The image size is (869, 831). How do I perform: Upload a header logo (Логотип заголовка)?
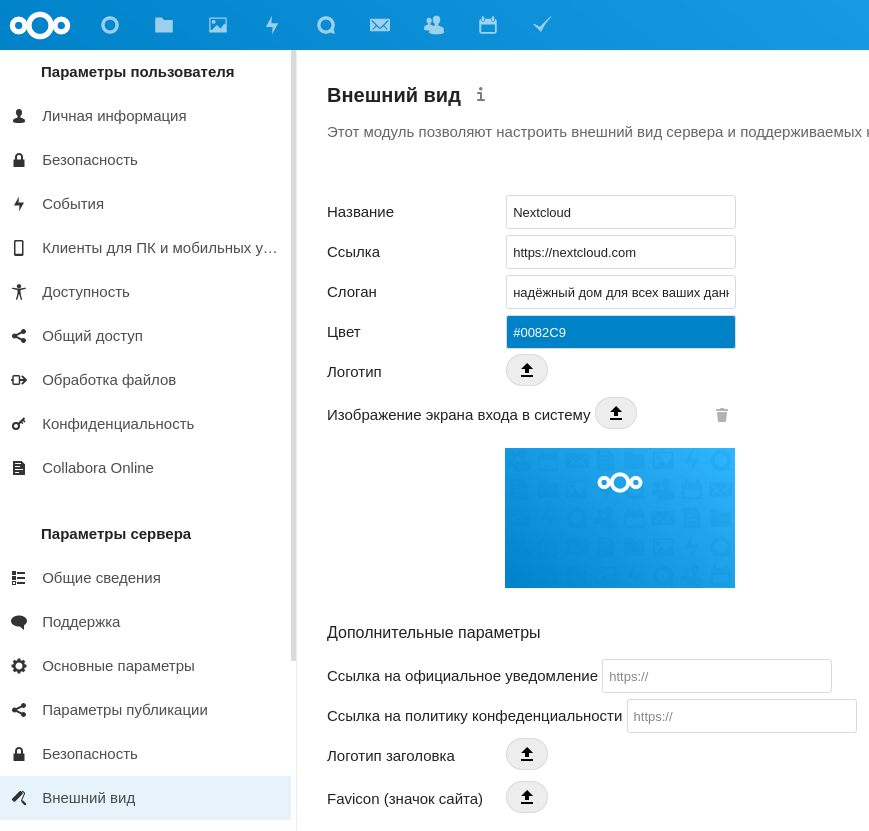coord(526,754)
